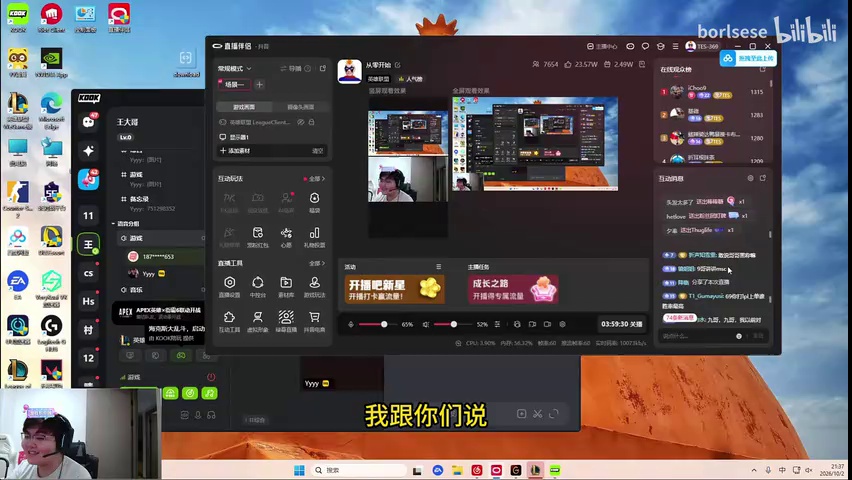This screenshot has width=852, height=480.
Task: Toggle visibility eye for LeagueClient source
Action: pos(300,122)
